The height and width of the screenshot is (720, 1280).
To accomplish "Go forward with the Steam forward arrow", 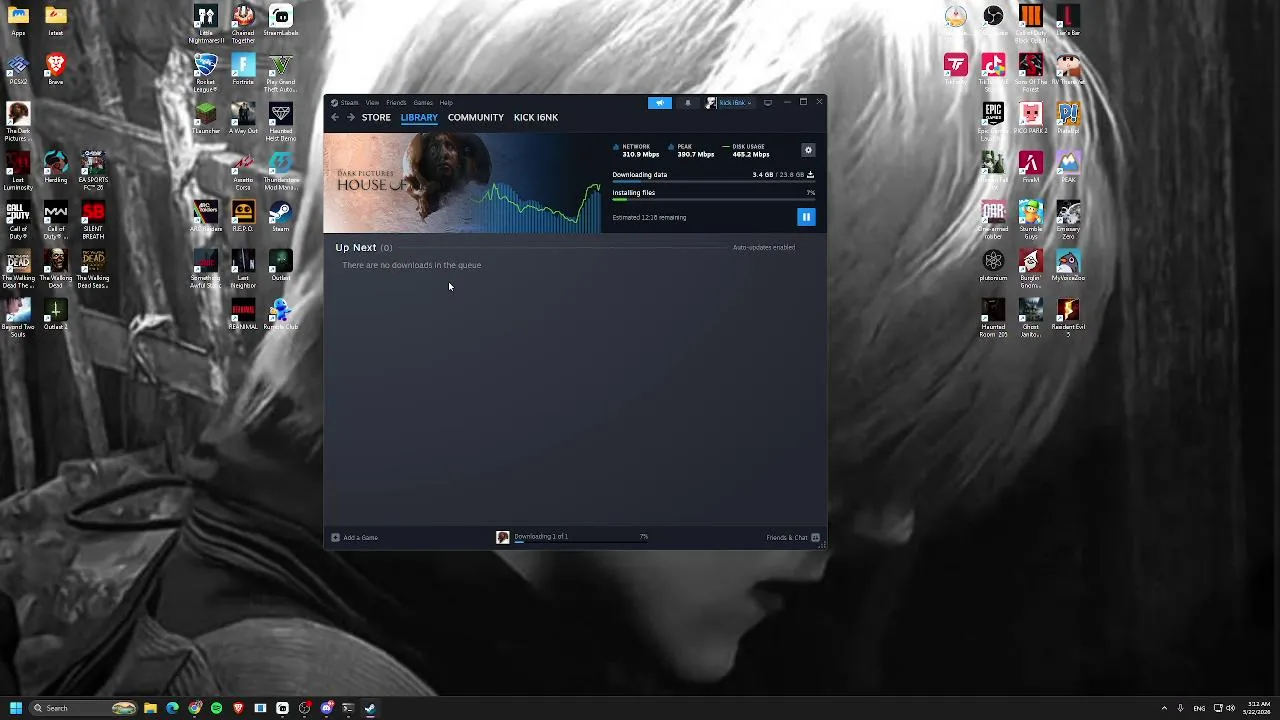I will 350,117.
